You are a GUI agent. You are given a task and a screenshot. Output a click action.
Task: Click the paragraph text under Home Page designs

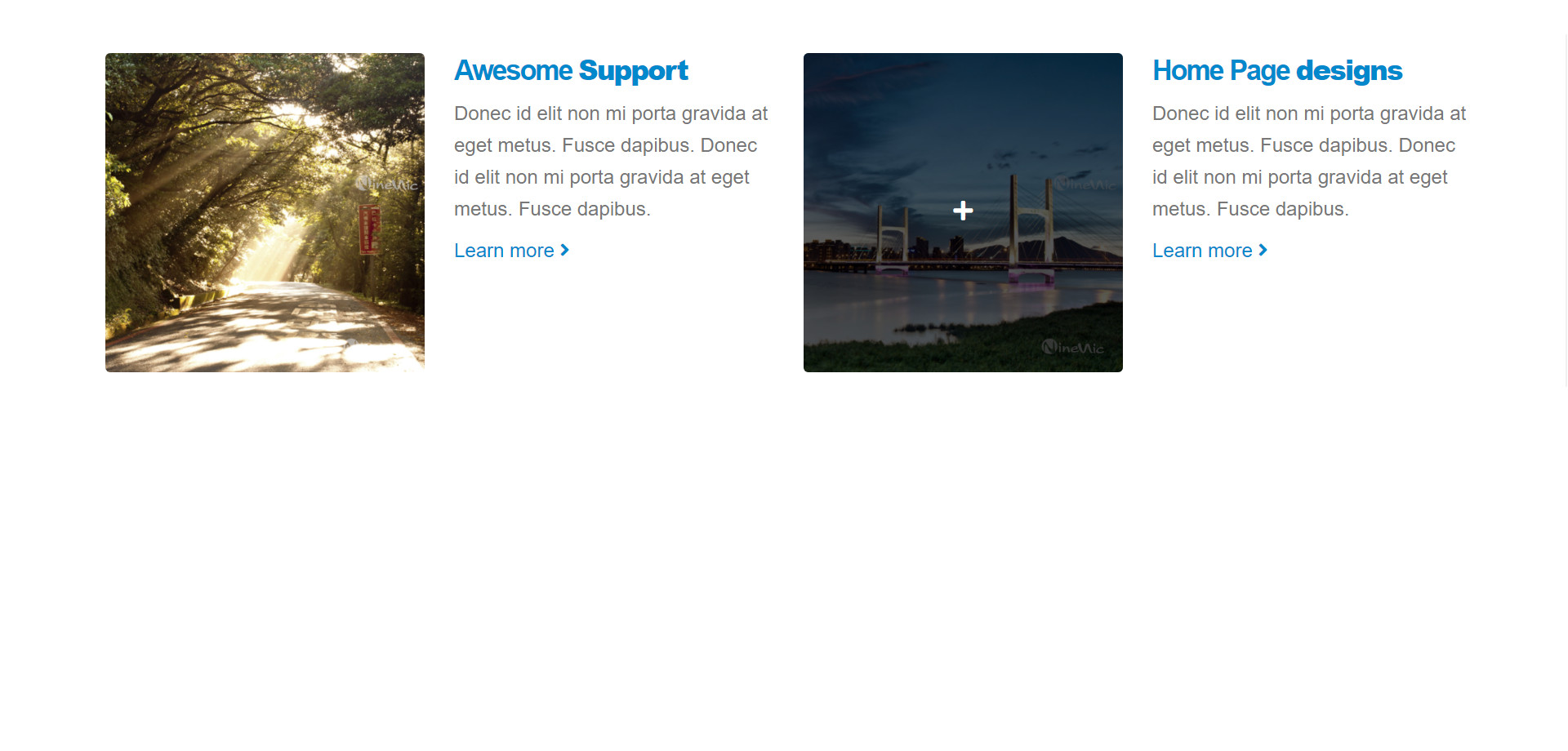[x=1309, y=161]
